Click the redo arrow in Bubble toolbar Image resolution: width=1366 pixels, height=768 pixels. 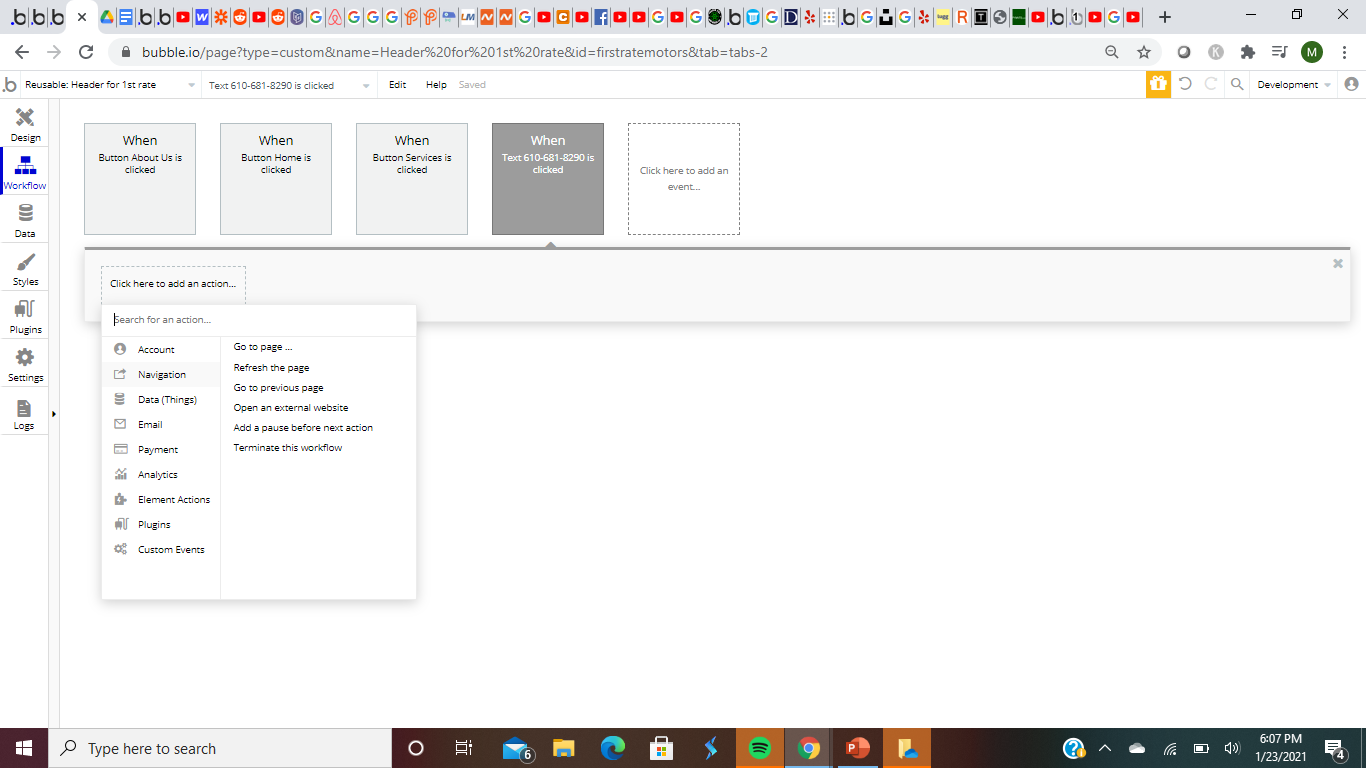click(x=1211, y=85)
